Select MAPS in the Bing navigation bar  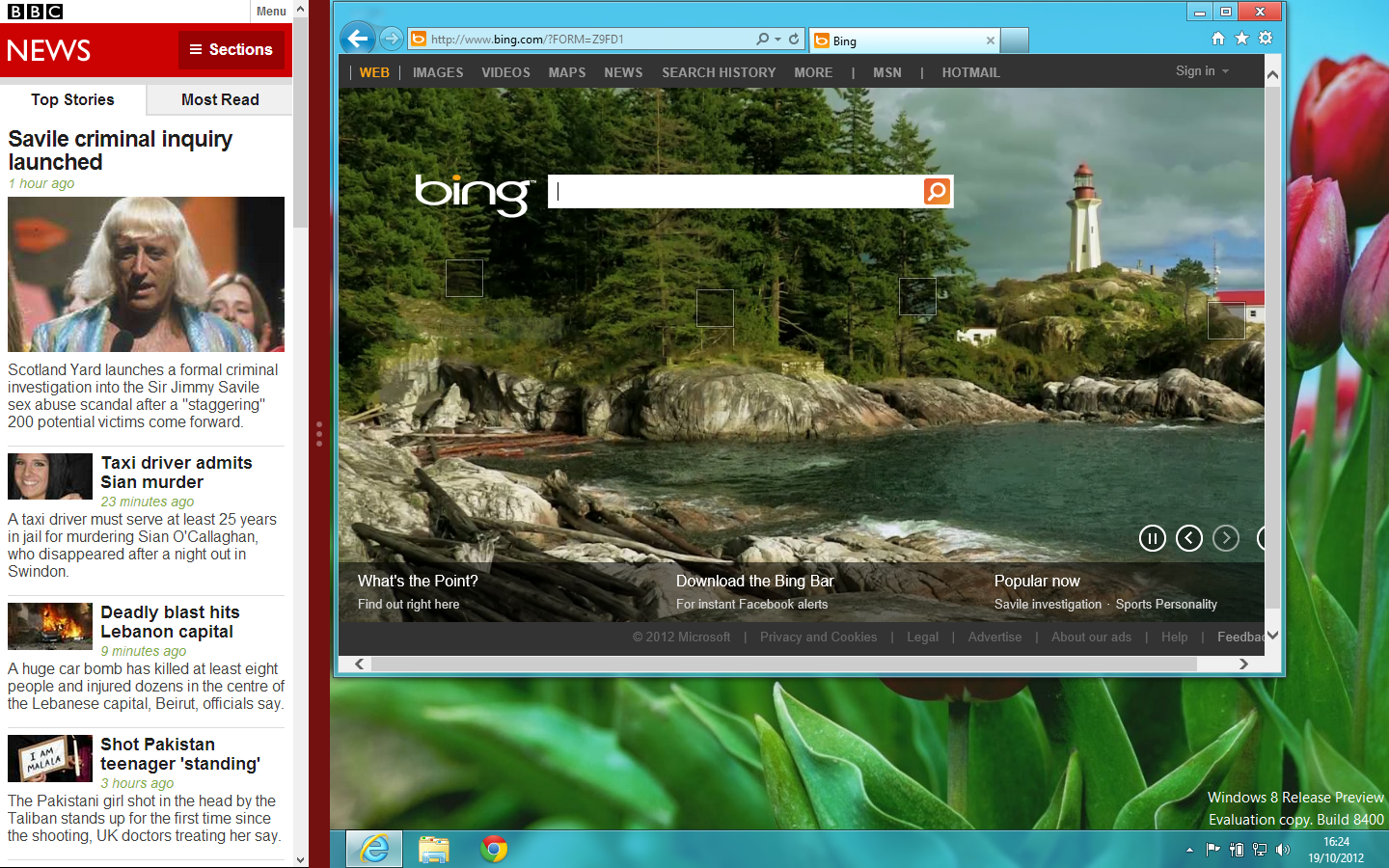pos(567,72)
